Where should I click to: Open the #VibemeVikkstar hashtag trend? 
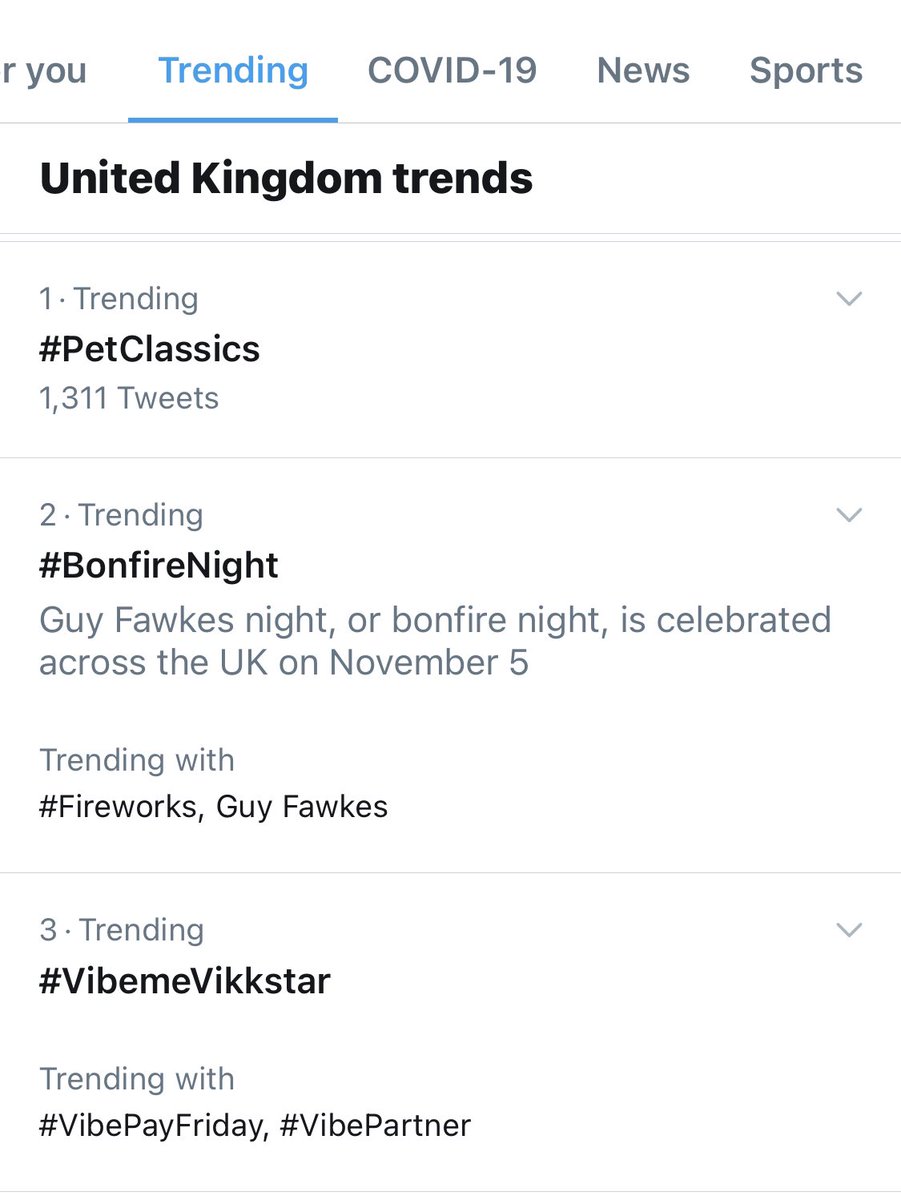click(184, 981)
